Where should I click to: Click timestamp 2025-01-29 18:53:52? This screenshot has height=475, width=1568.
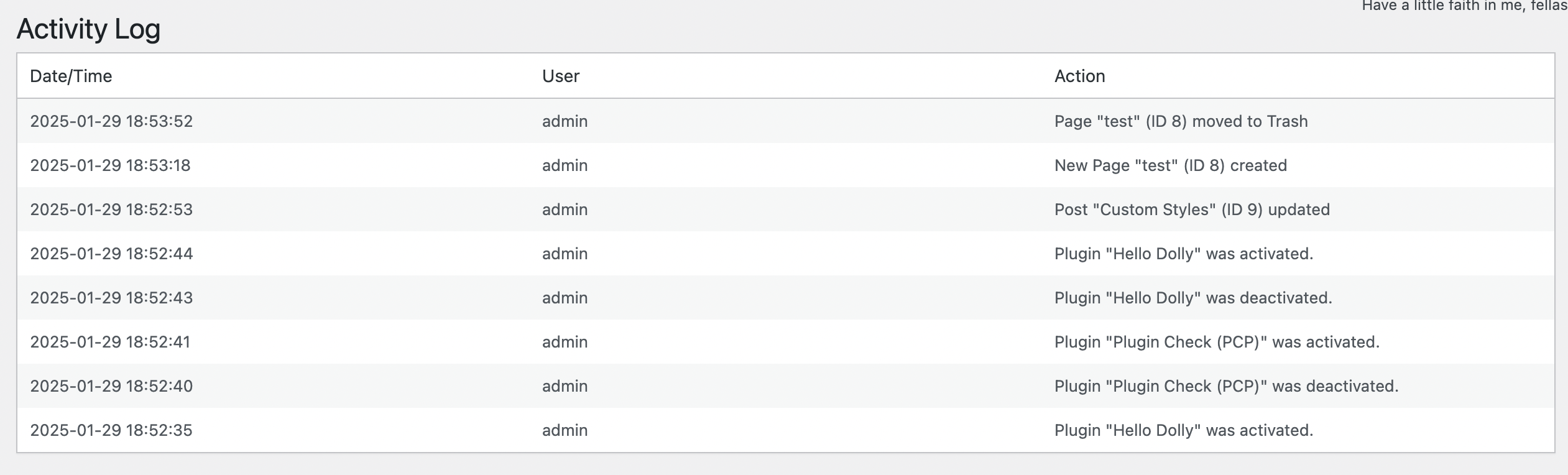pyautogui.click(x=111, y=121)
